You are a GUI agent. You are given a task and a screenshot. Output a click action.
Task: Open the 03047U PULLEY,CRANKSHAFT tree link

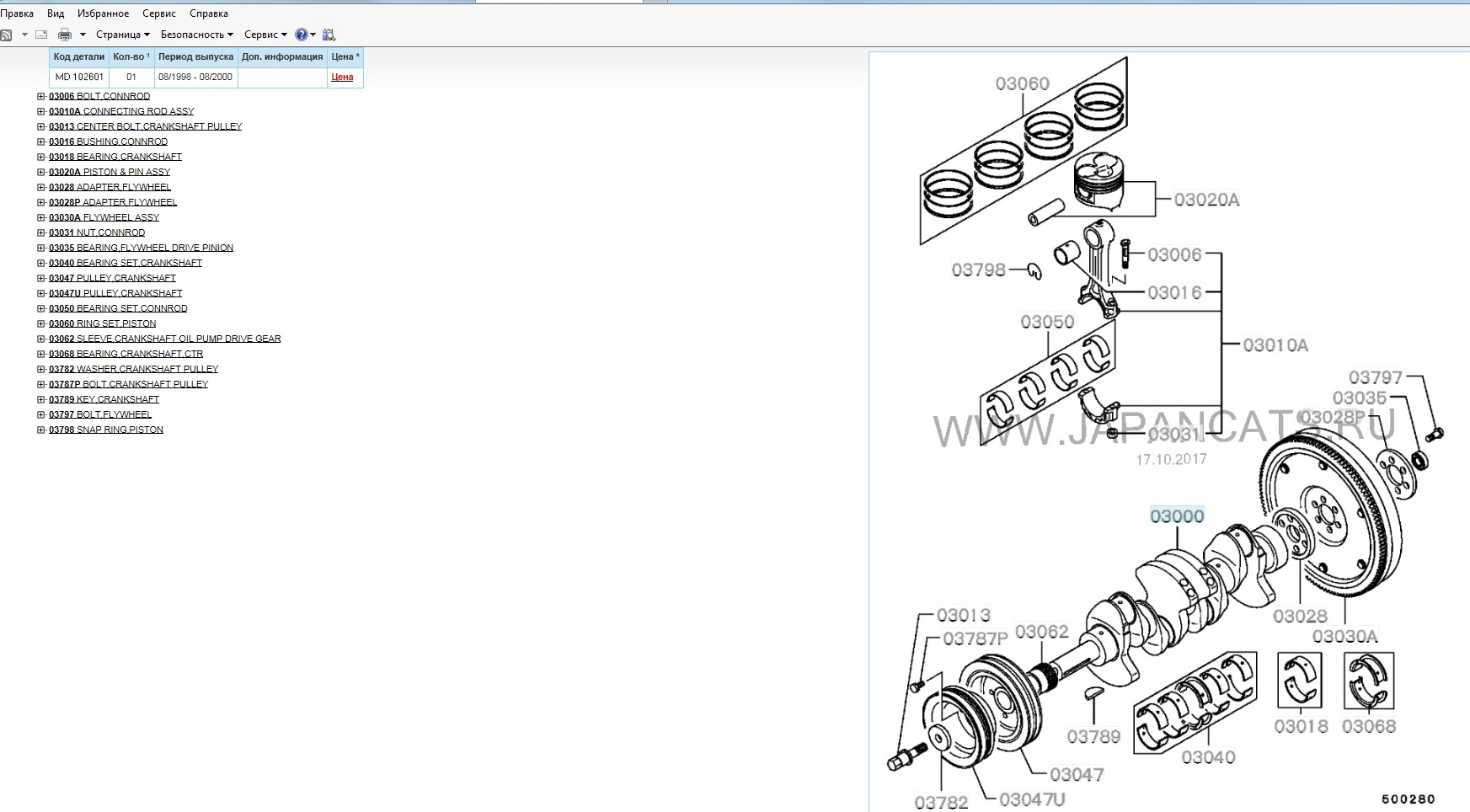(x=115, y=293)
